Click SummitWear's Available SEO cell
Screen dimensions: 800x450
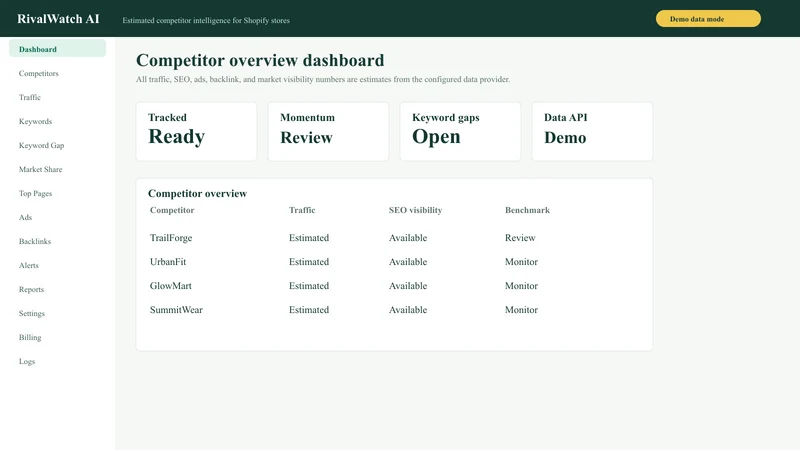[408, 310]
